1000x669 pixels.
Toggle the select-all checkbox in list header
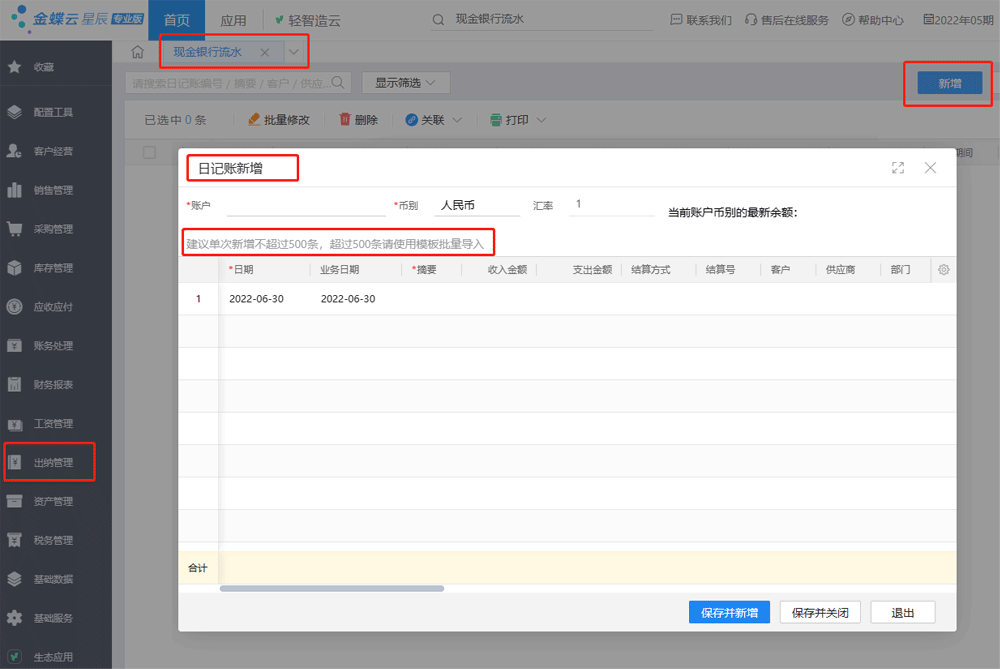click(x=149, y=152)
